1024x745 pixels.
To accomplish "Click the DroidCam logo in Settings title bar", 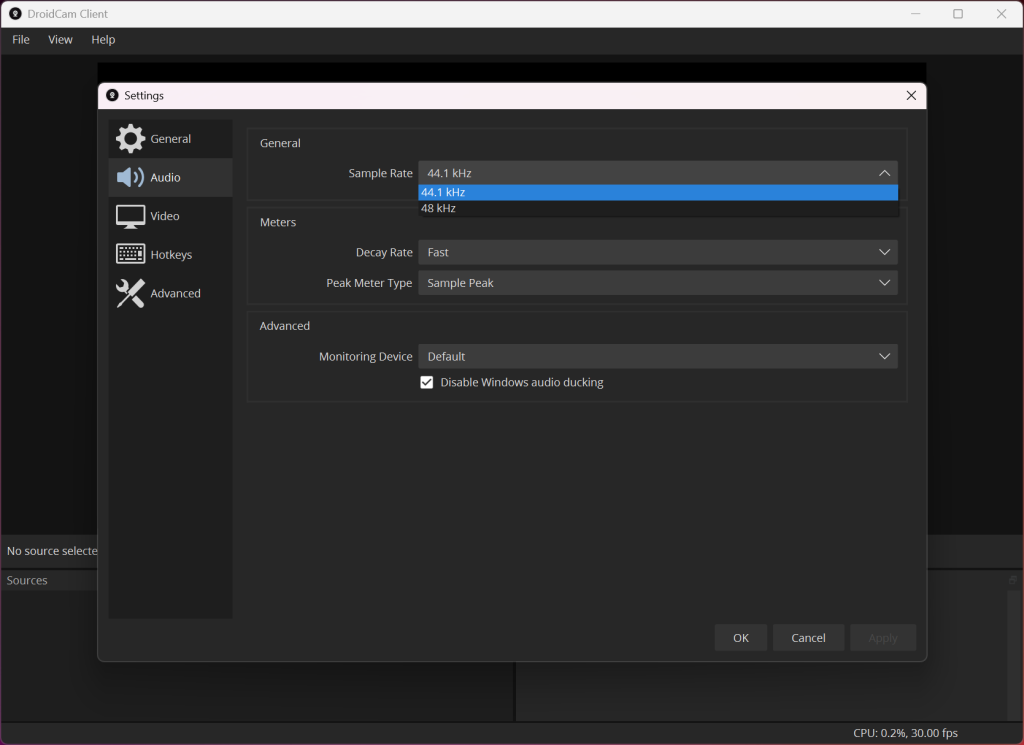I will (112, 95).
